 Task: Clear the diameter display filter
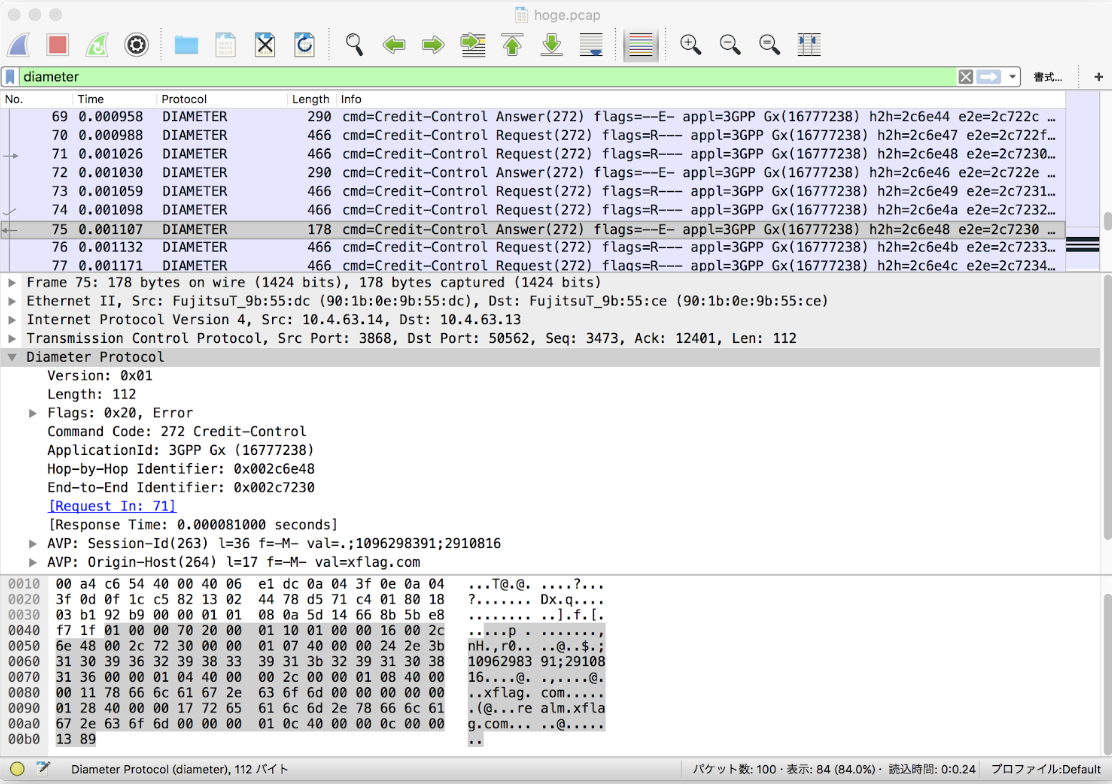(x=965, y=77)
